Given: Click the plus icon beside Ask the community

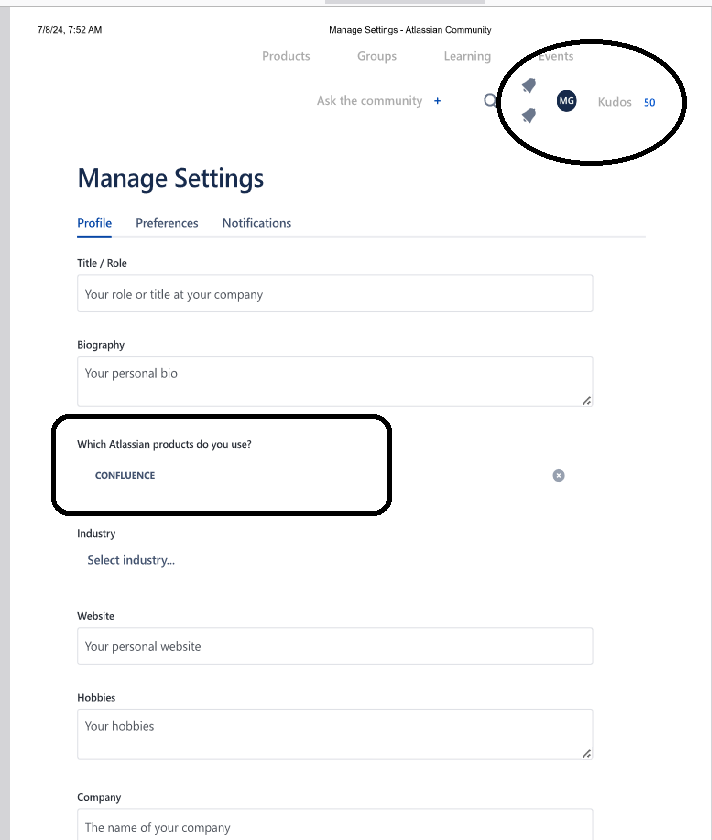Looking at the screenshot, I should 438,101.
